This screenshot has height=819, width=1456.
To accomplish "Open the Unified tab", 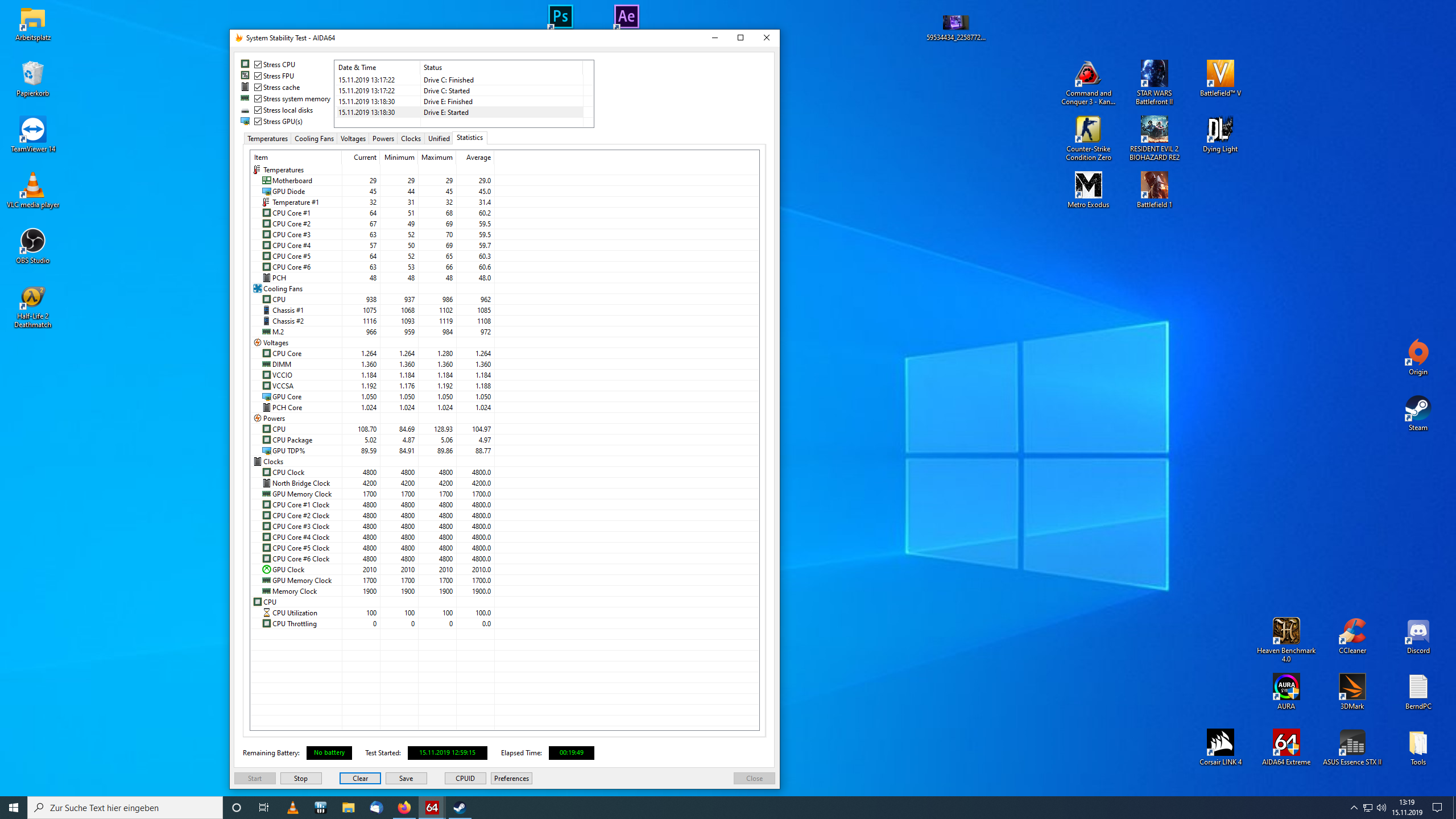I will 439,139.
